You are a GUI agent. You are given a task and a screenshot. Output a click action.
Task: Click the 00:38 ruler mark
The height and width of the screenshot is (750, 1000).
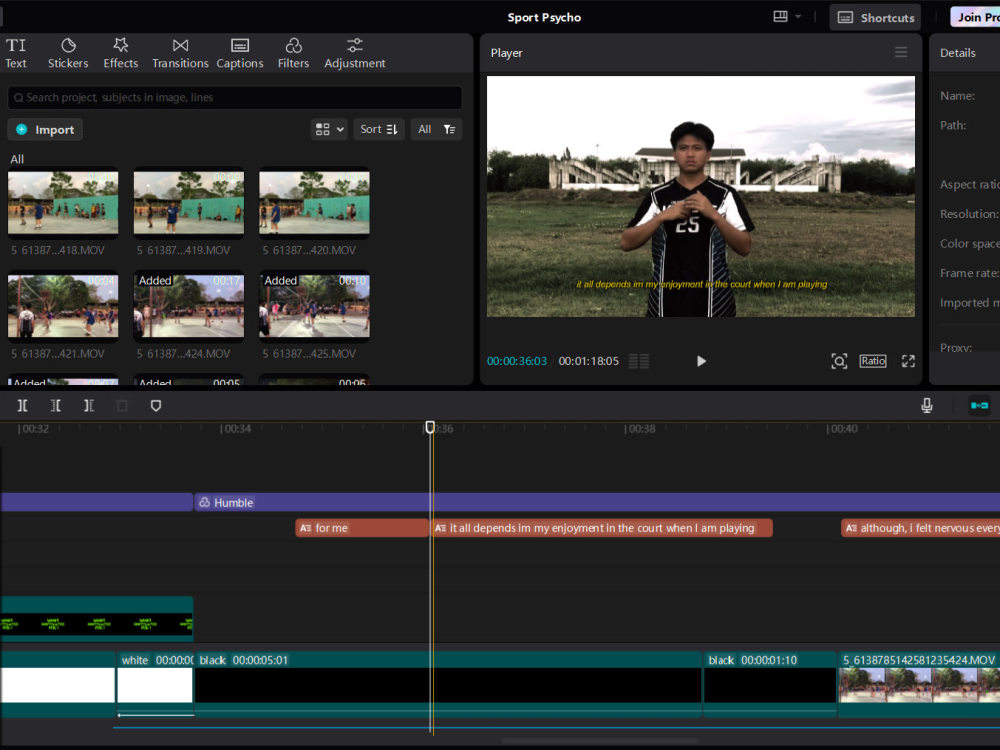coord(640,429)
